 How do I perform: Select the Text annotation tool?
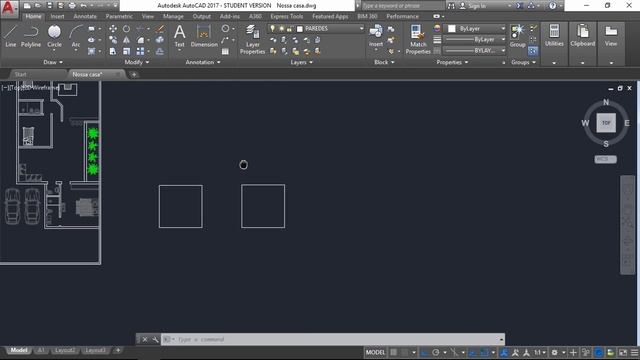(180, 36)
